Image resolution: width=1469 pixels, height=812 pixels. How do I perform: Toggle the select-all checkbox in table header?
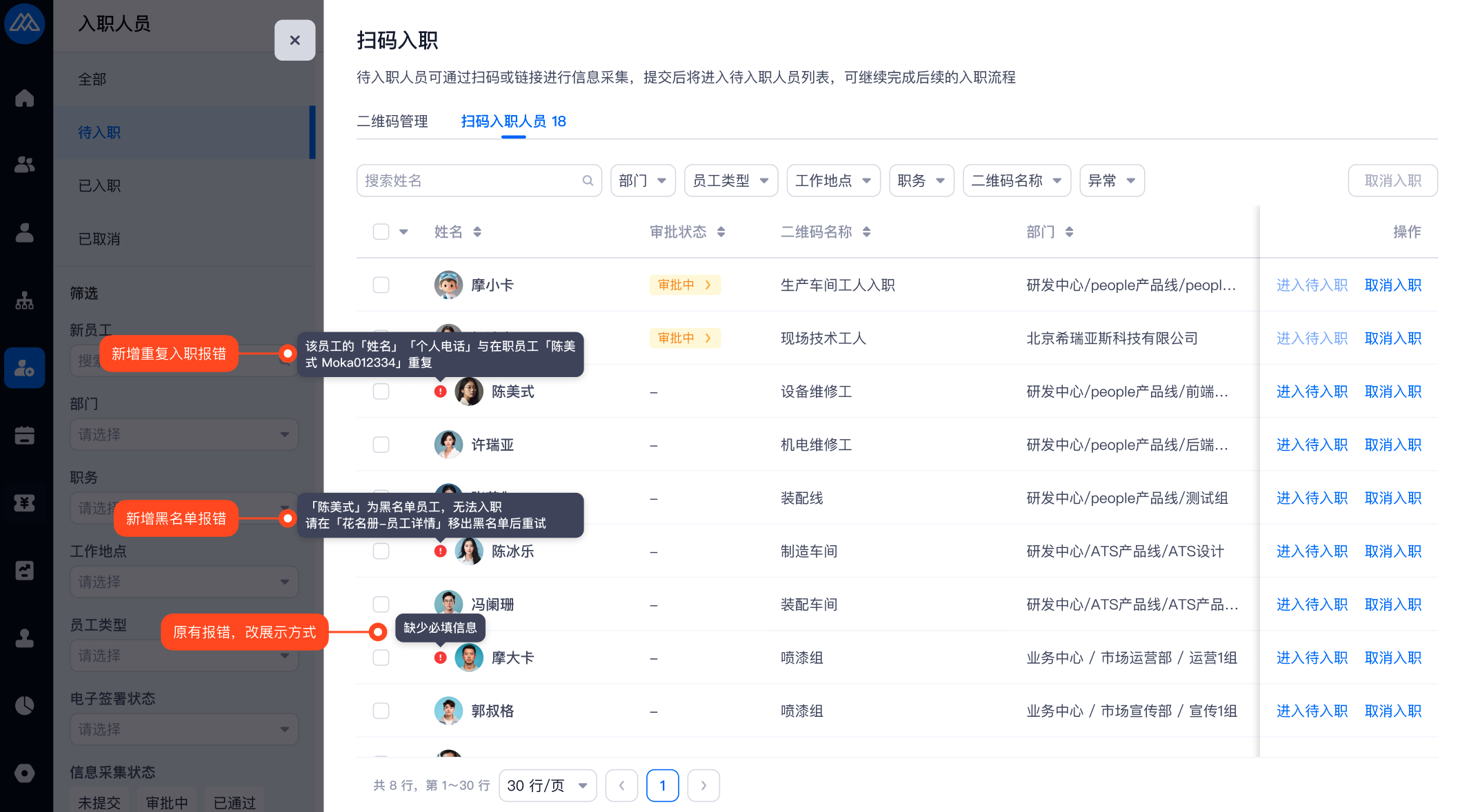(x=381, y=232)
